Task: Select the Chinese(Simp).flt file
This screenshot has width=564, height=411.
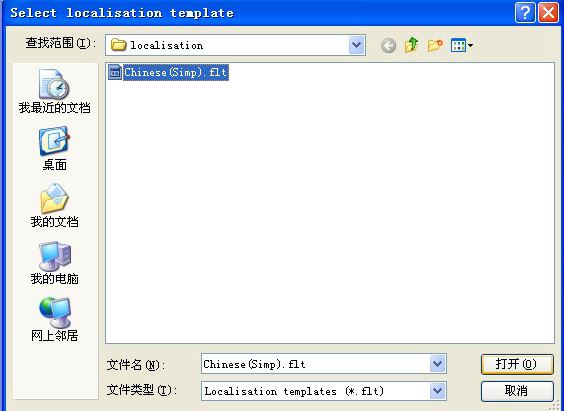Action: point(168,72)
